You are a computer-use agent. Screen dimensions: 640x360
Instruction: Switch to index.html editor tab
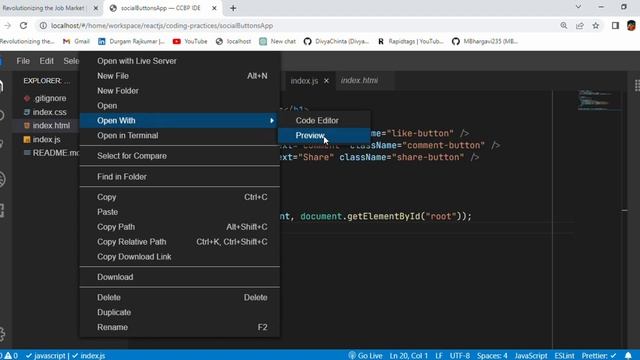click(x=359, y=80)
